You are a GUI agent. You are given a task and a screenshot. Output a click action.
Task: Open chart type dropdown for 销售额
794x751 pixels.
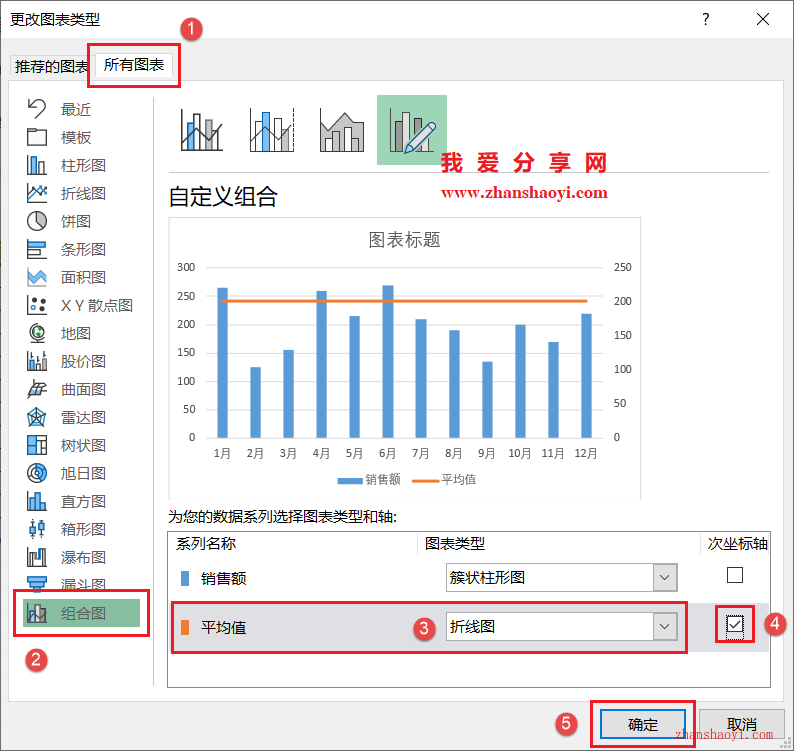click(665, 577)
